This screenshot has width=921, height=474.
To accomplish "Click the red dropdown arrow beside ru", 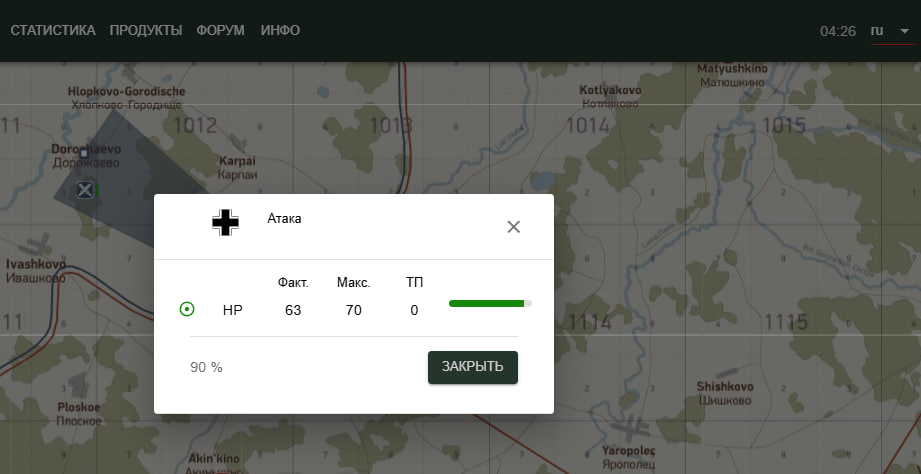I will (x=904, y=31).
